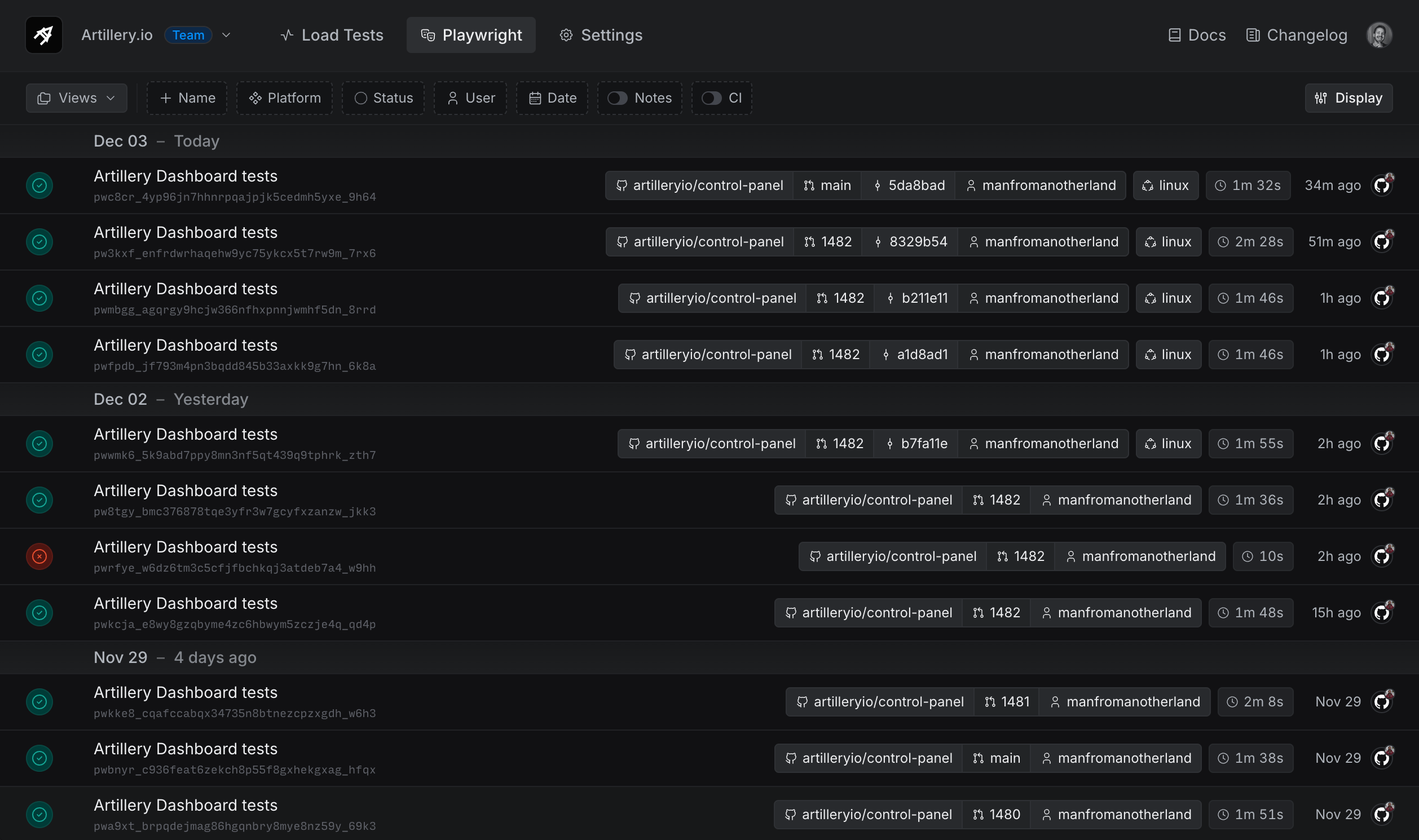Viewport: 1419px width, 840px height.
Task: Open the Views dropdown menu
Action: click(x=77, y=98)
